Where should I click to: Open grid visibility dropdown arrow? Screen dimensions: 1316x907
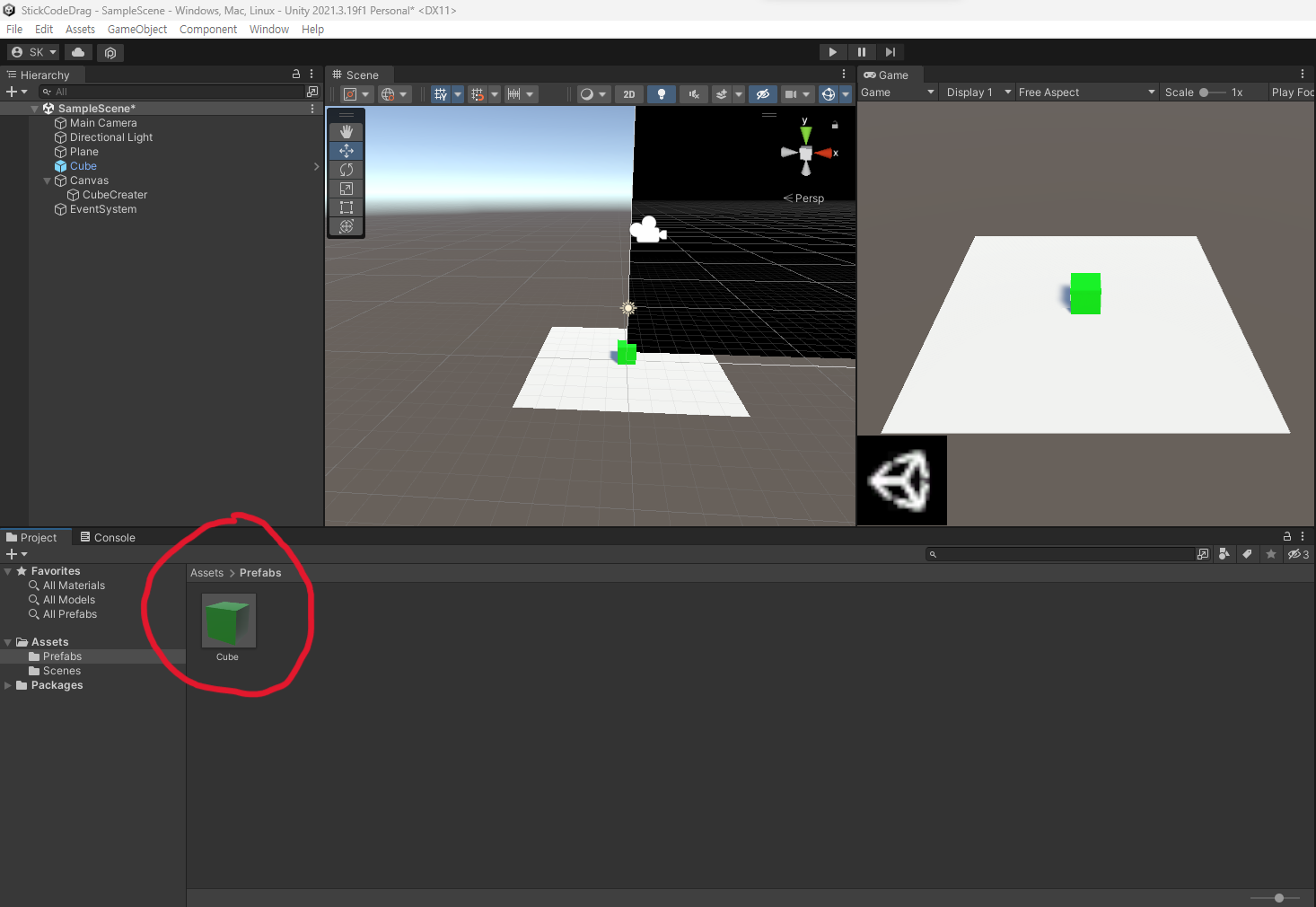(x=458, y=93)
